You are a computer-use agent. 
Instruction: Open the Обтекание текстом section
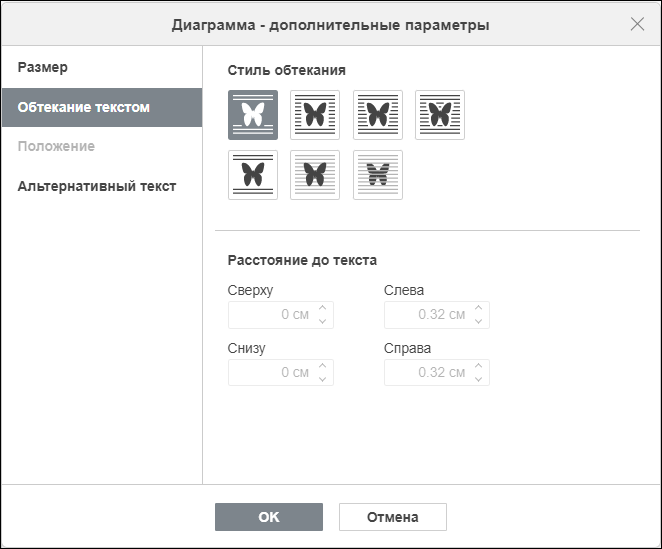point(102,107)
